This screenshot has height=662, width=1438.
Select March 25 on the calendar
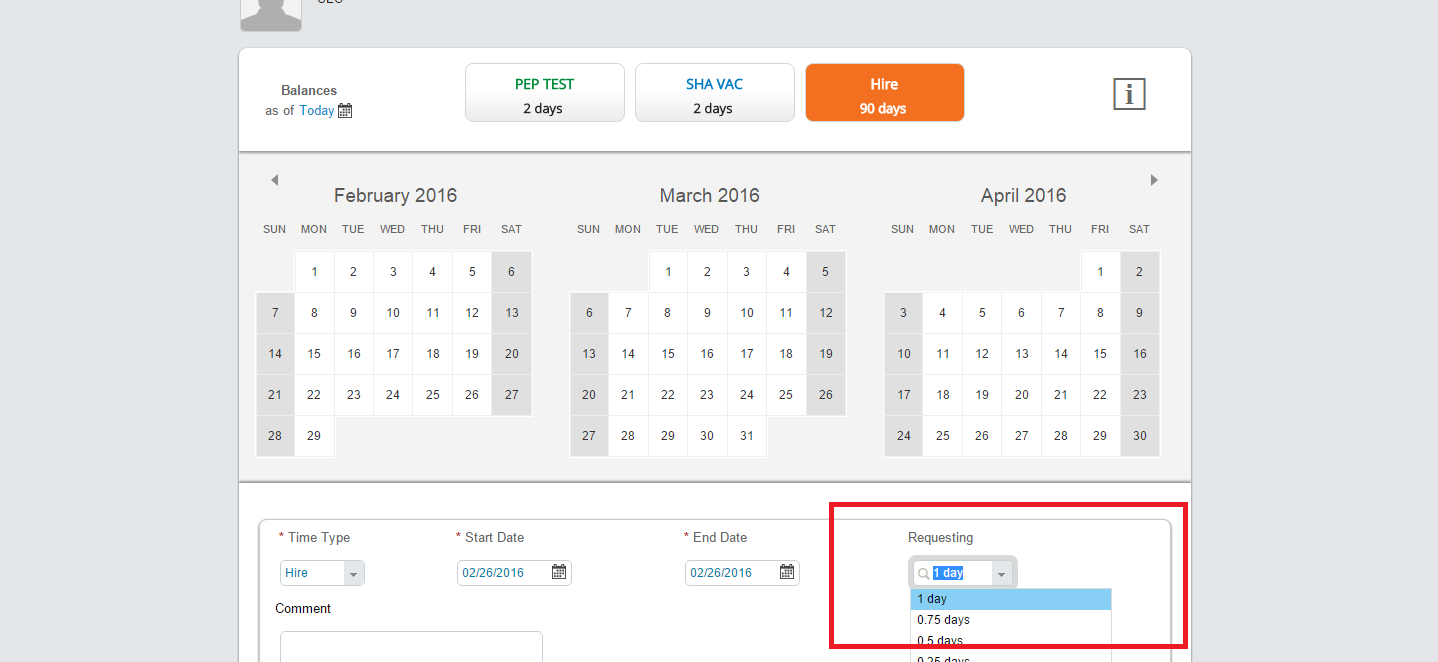coord(786,395)
